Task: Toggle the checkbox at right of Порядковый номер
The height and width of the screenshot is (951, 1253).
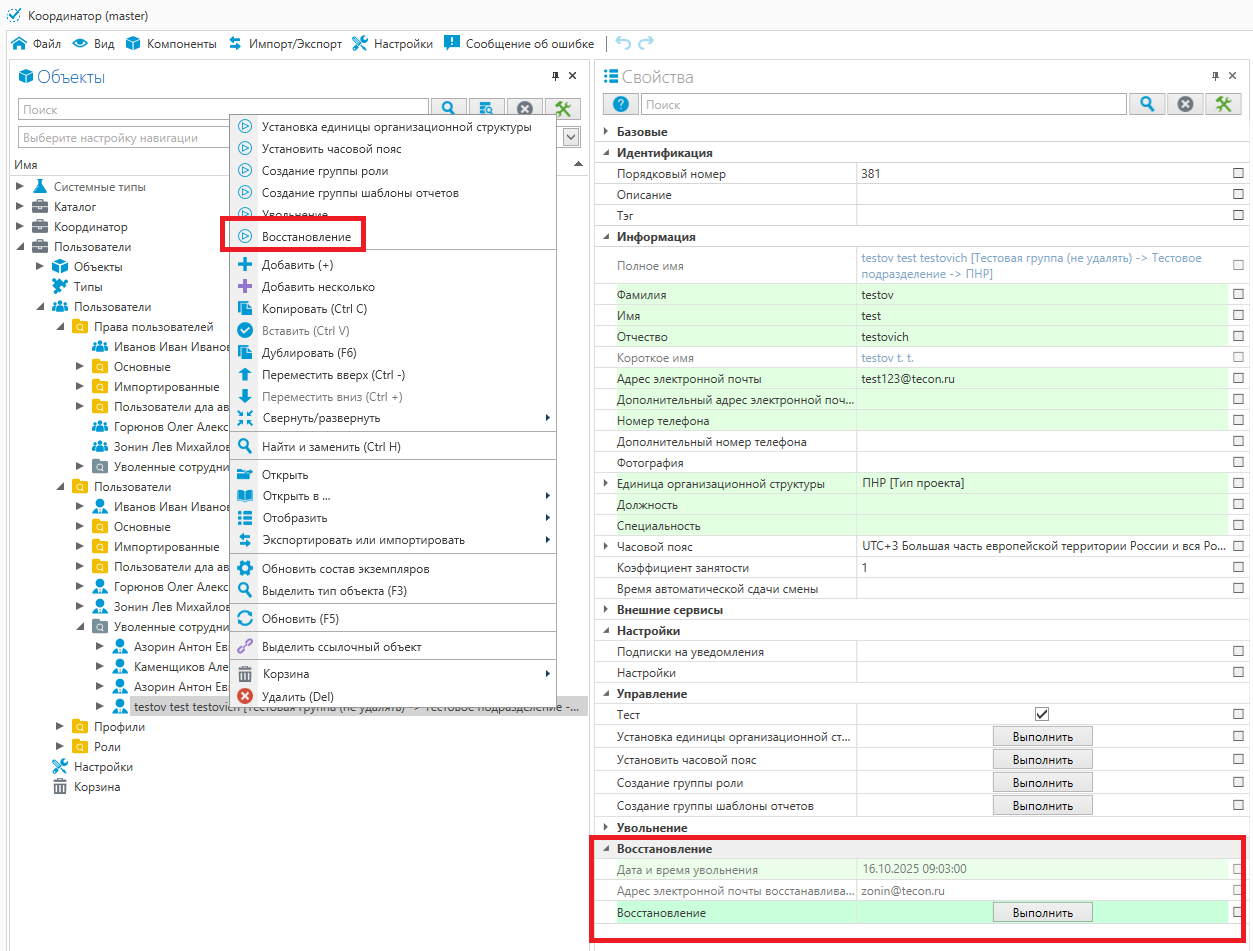Action: point(1238,174)
